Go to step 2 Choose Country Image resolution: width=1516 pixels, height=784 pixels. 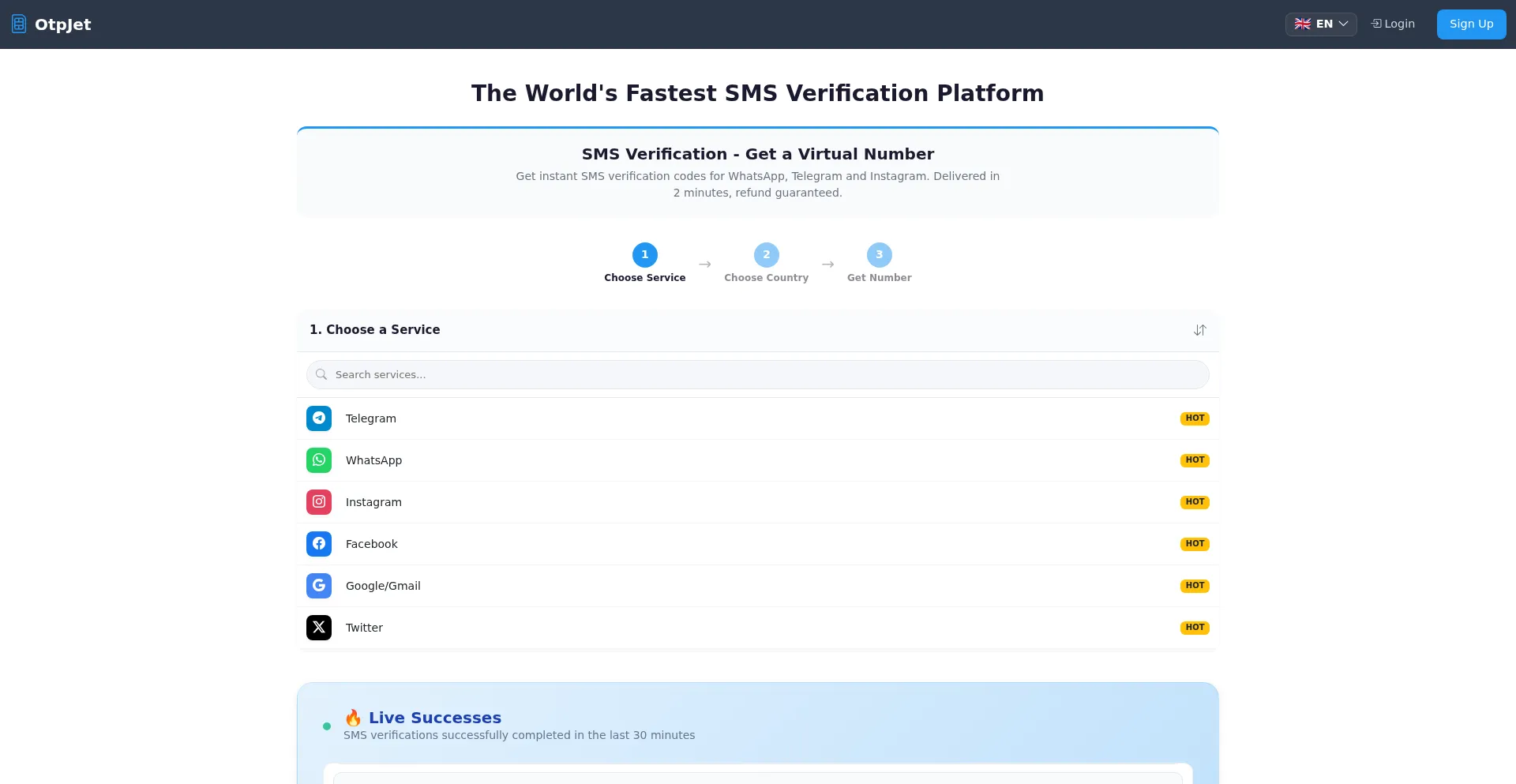tap(766, 263)
